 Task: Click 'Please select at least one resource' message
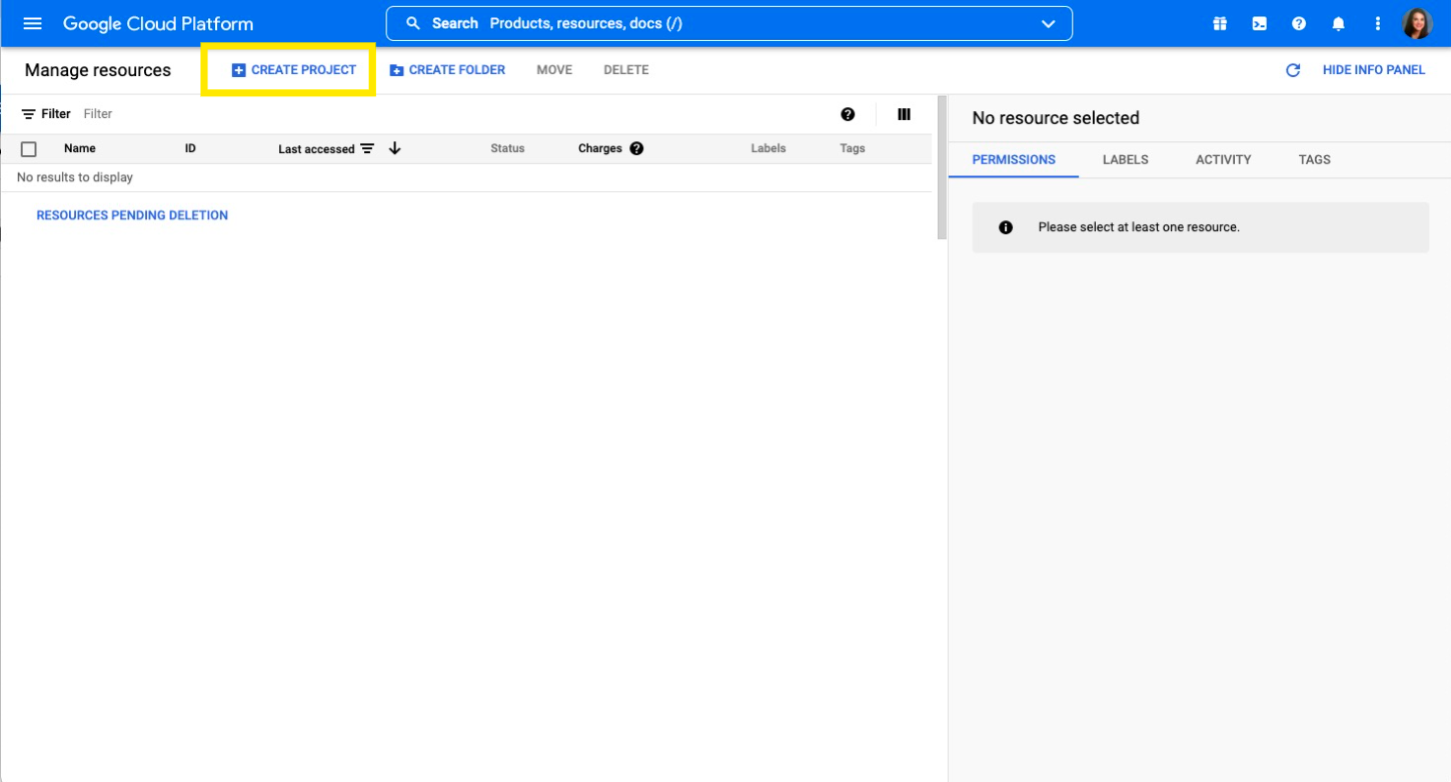pos(1139,227)
